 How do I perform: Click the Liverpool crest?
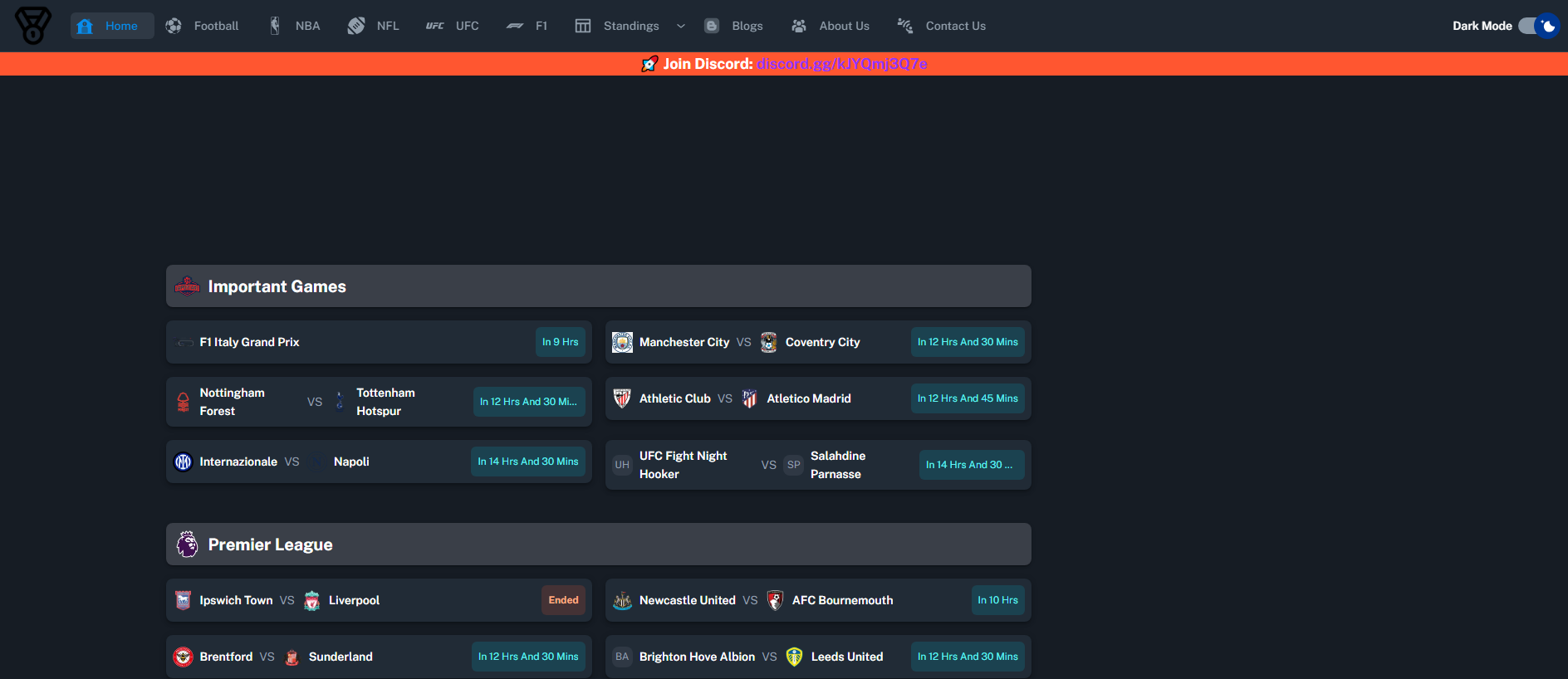(x=312, y=600)
